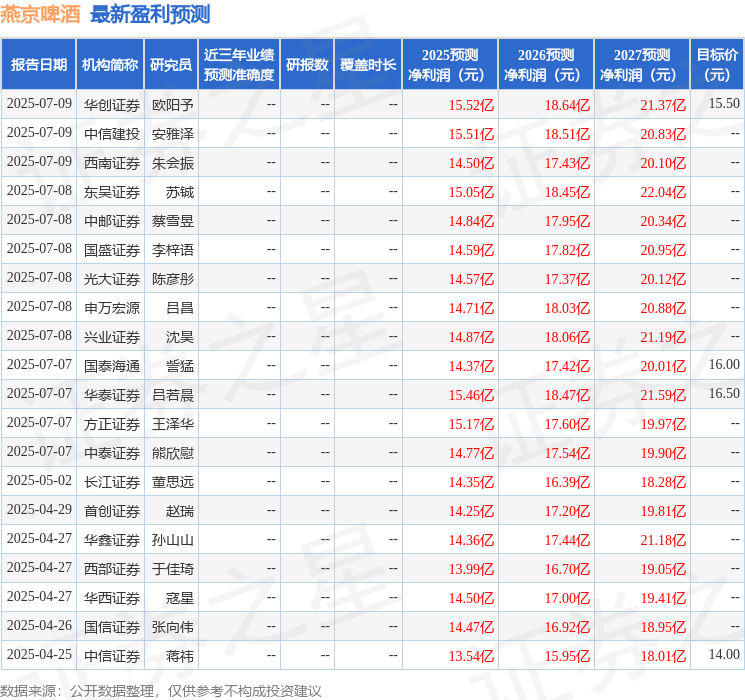Select the 华西证券 institution cell
745x700 pixels.
point(112,598)
